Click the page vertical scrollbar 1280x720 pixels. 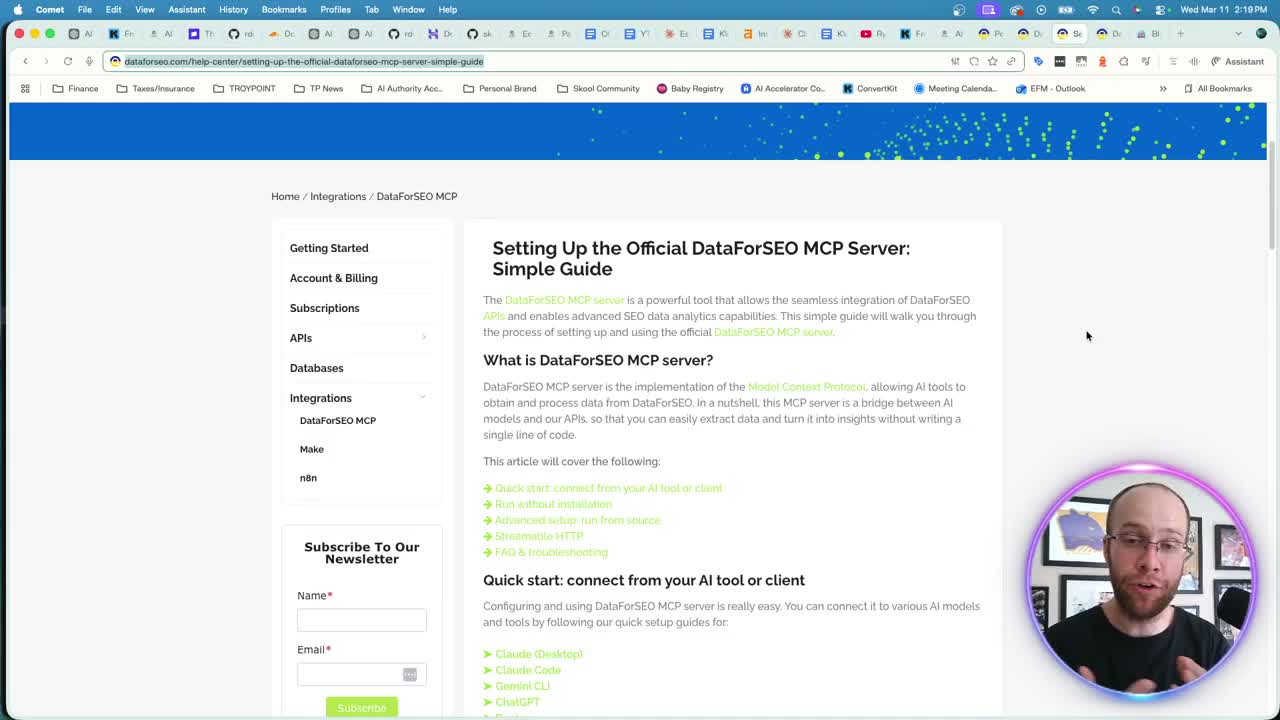(1272, 195)
